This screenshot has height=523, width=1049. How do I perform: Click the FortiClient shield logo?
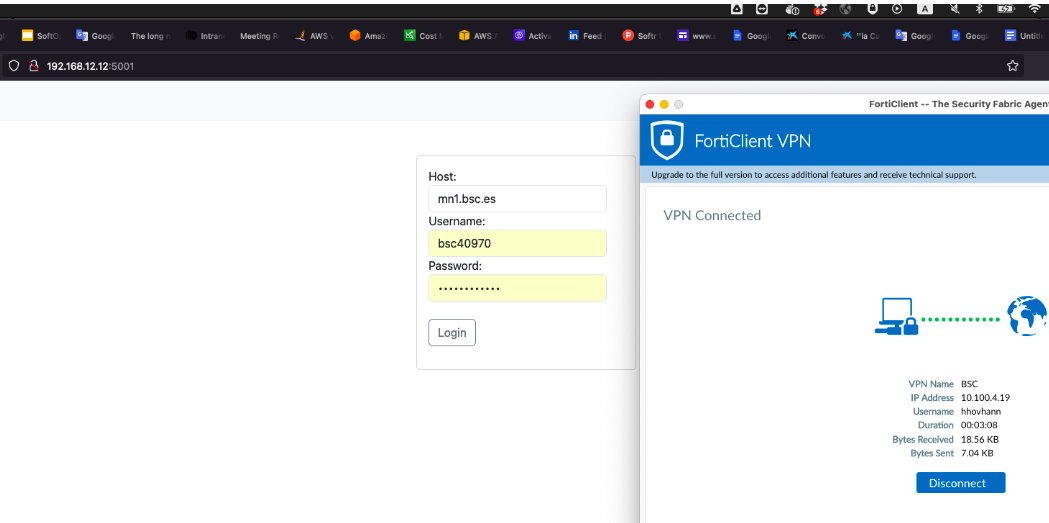click(667, 141)
